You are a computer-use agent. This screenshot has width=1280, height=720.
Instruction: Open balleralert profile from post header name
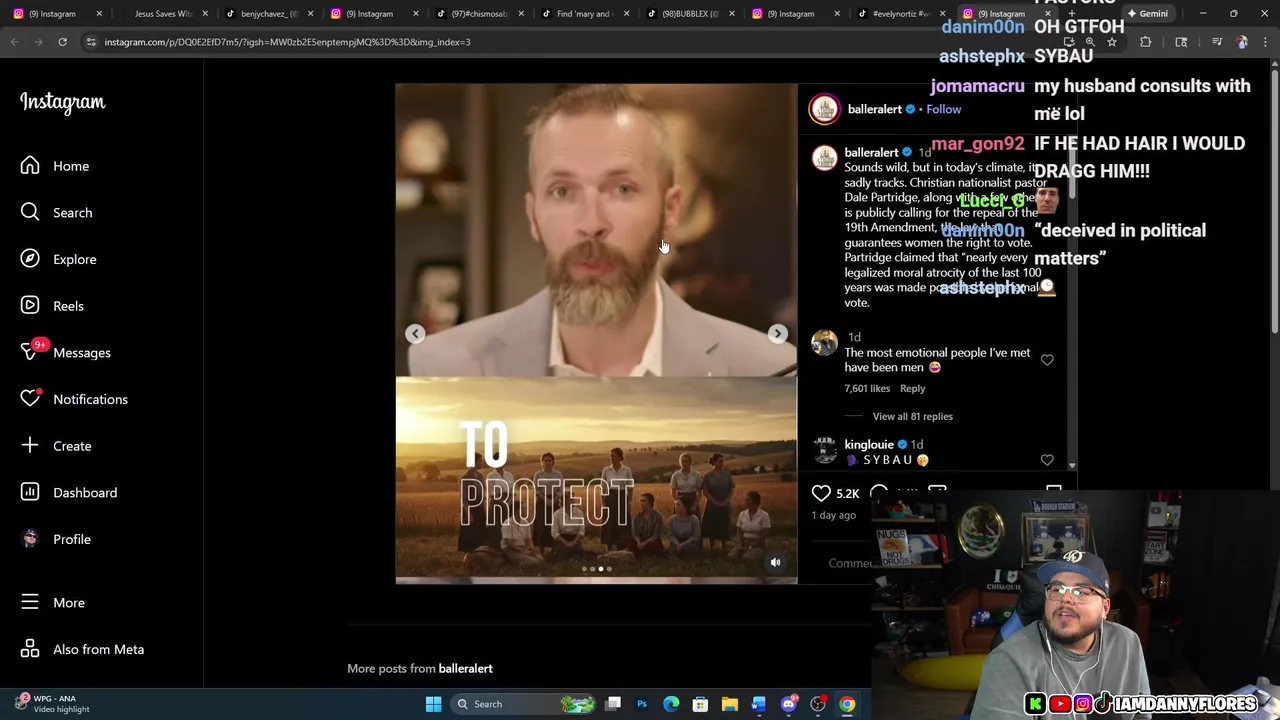coord(874,109)
